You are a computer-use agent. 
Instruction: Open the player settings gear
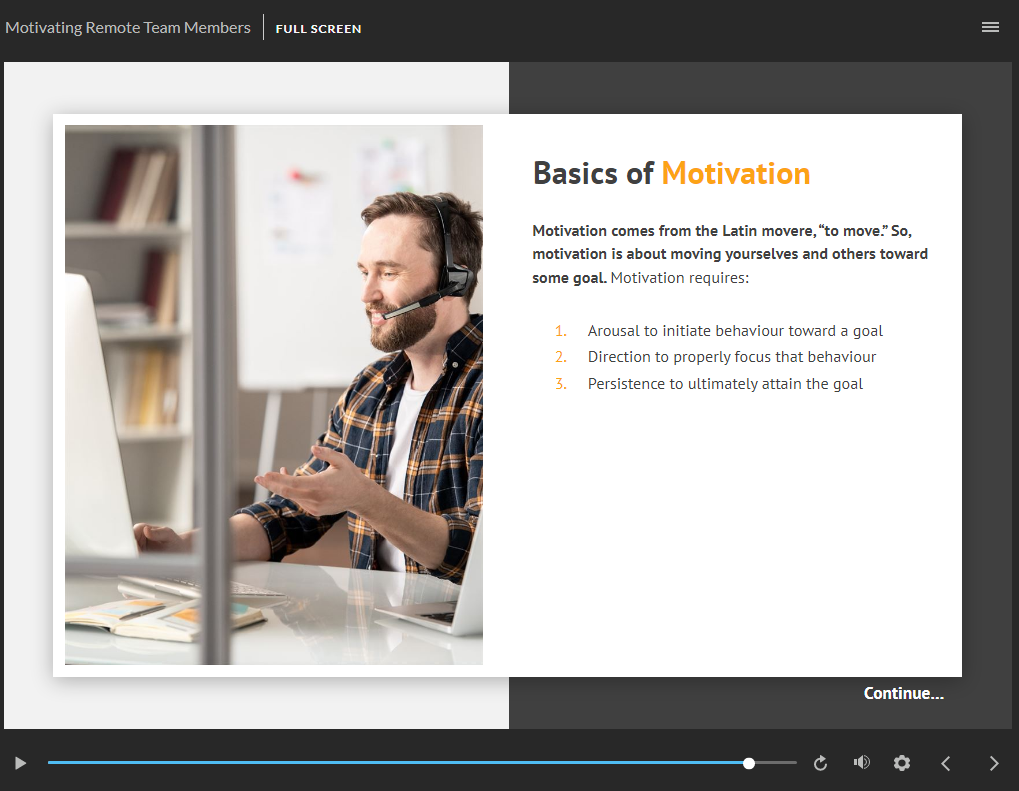pos(902,763)
